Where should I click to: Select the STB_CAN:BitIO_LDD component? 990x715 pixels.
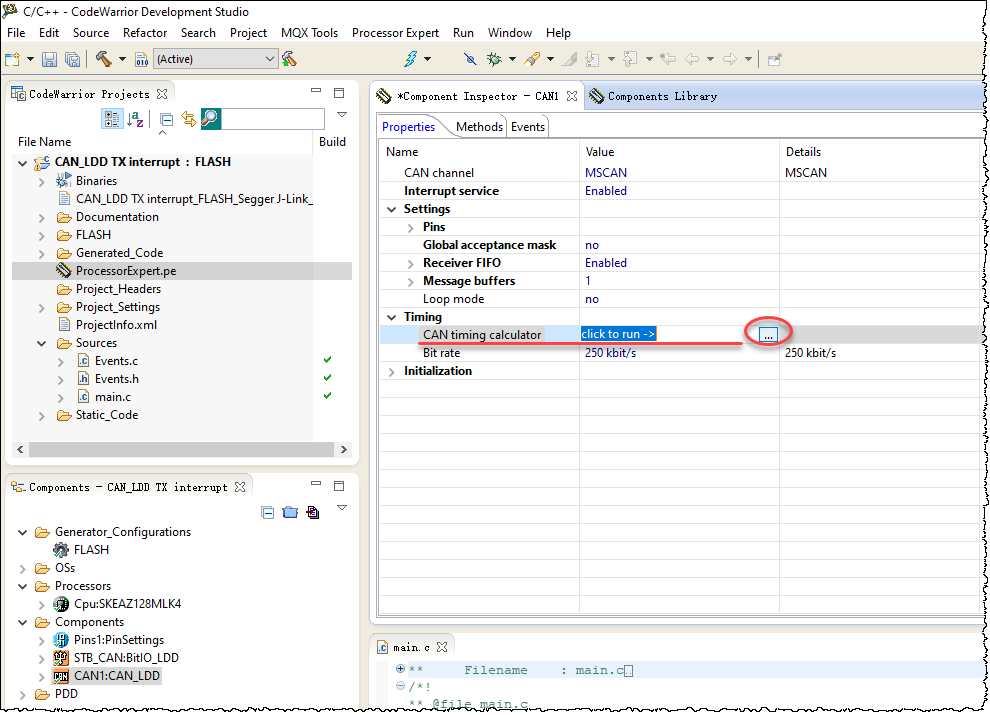(x=126, y=658)
